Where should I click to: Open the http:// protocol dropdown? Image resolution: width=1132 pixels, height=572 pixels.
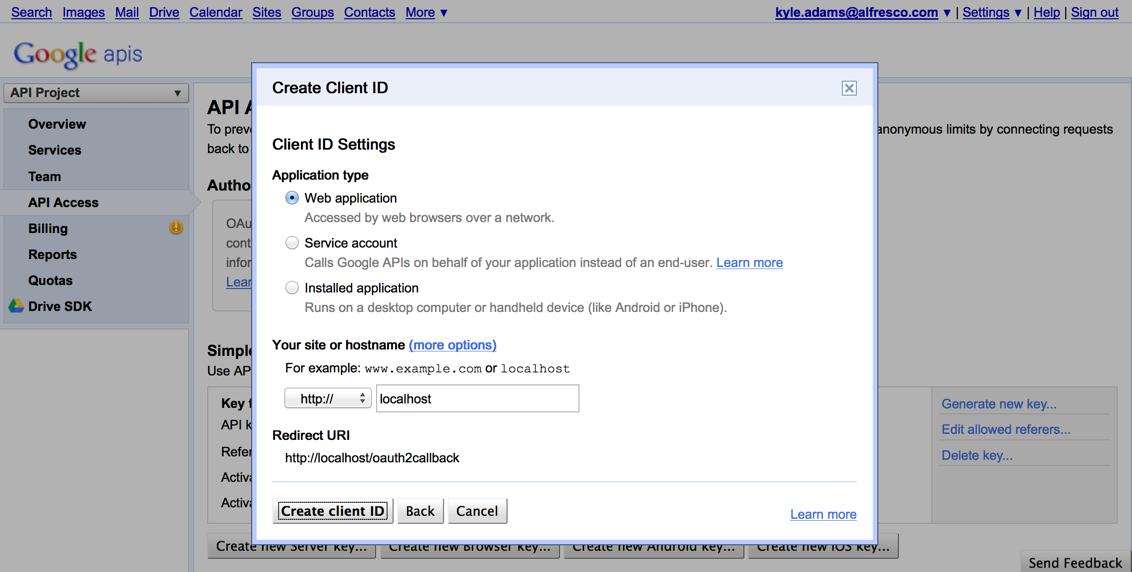[x=328, y=398]
